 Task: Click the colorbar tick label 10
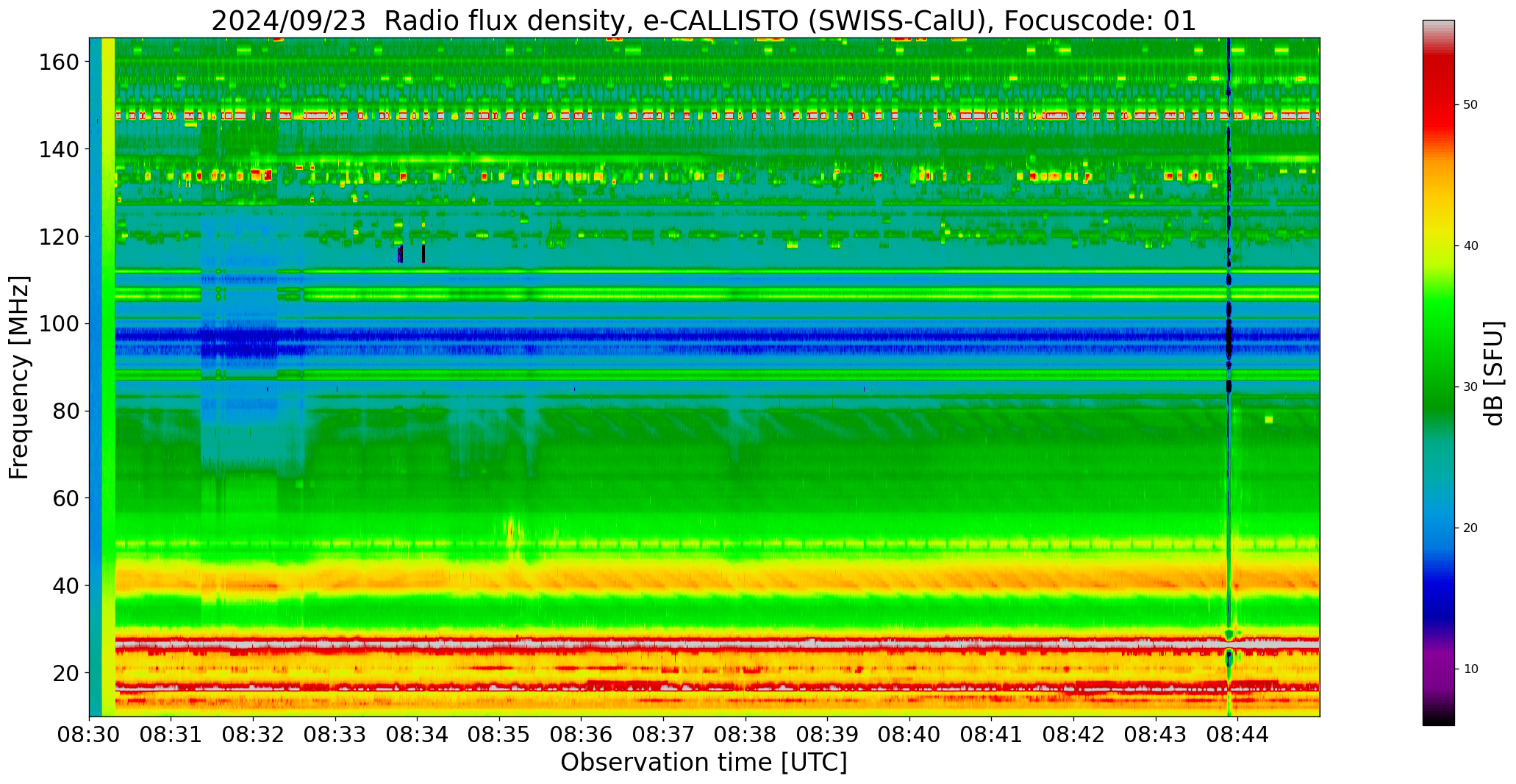click(x=1470, y=669)
